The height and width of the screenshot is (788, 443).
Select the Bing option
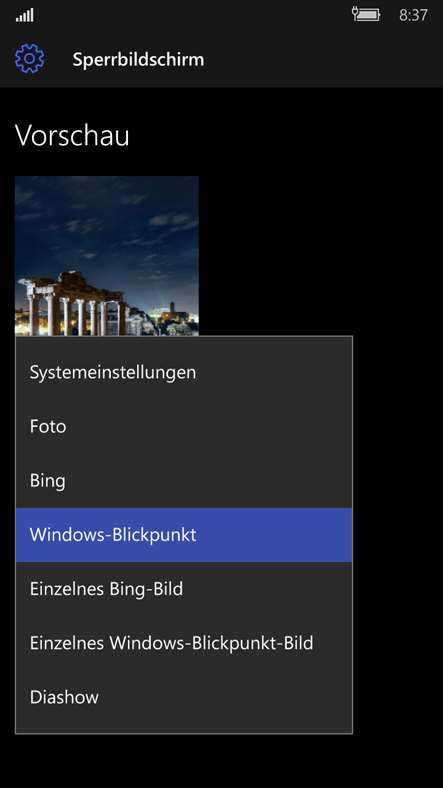[184, 481]
